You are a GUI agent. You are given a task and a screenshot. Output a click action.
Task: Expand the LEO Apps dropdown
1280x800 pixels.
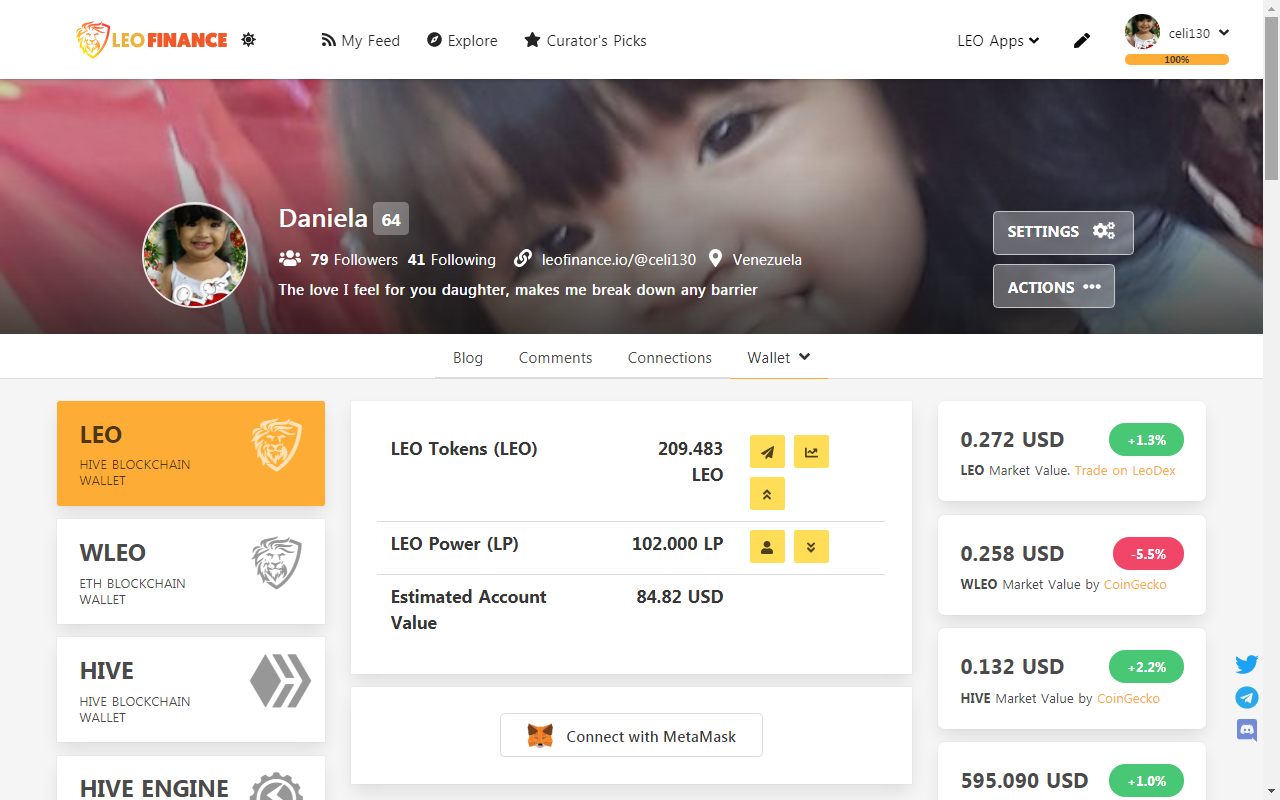click(998, 40)
